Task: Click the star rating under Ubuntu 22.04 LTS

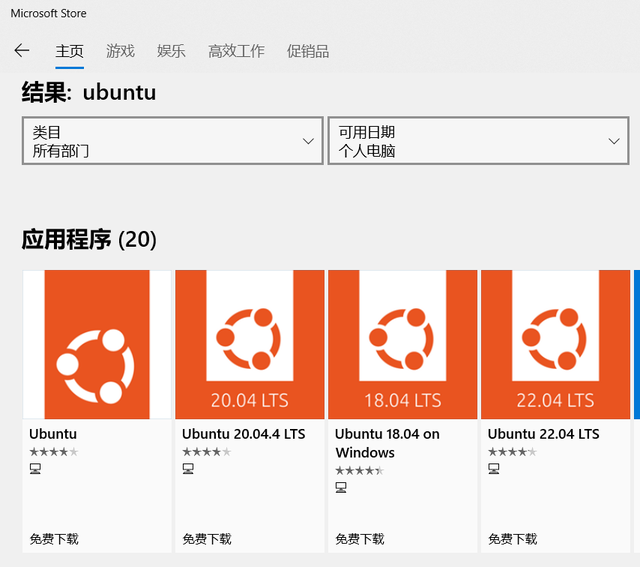Action: point(512,452)
